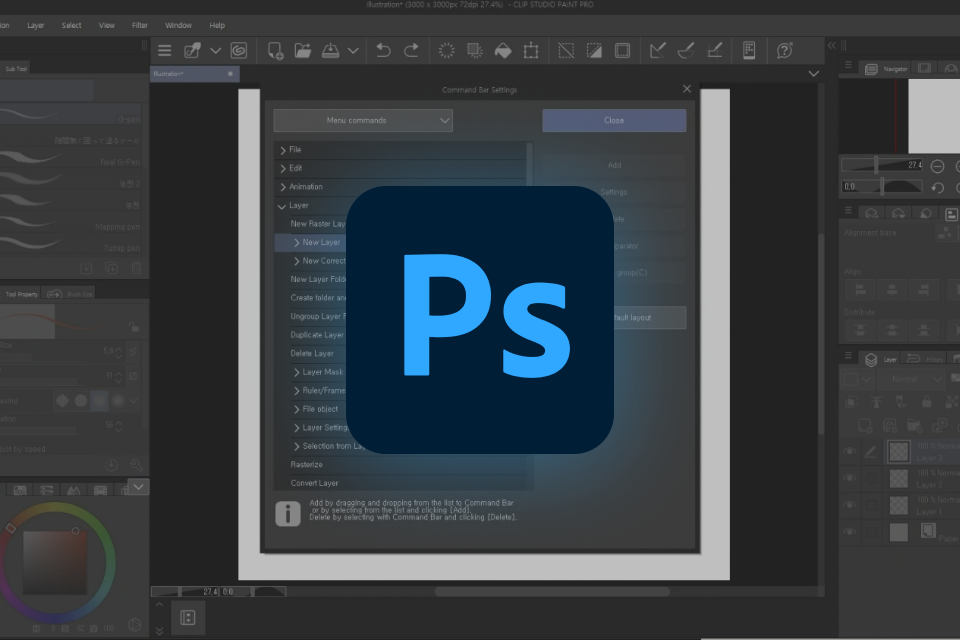Viewport: 960px width, 640px height.
Task: Expand the File category in command list
Action: [x=283, y=150]
